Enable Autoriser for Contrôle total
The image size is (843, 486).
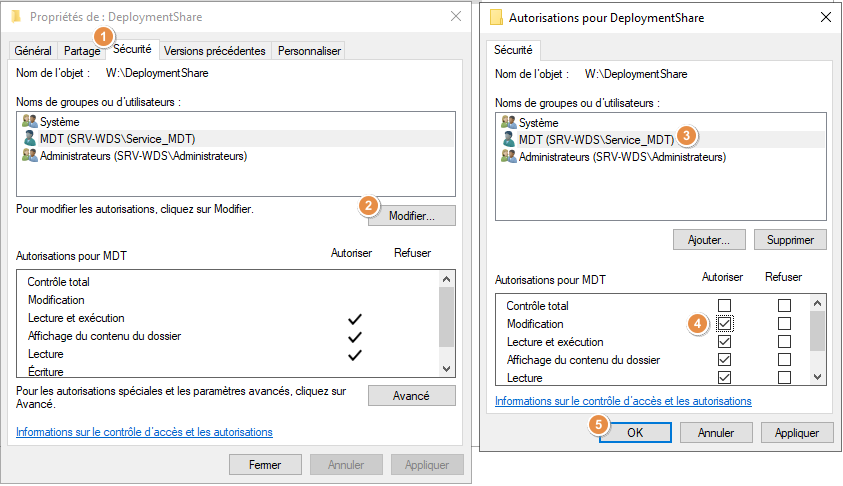[725, 305]
